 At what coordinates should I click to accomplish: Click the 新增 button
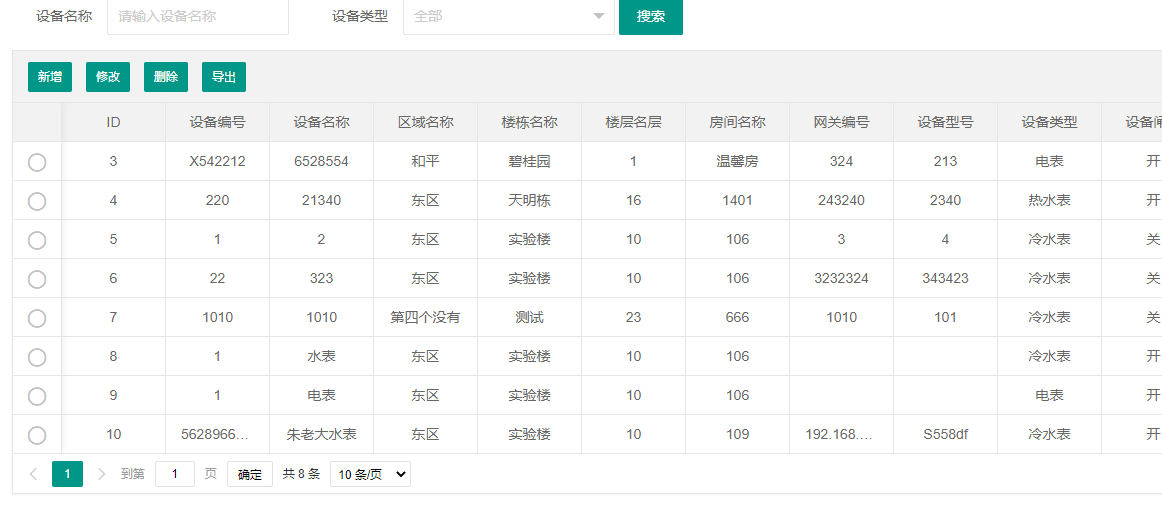(x=49, y=77)
